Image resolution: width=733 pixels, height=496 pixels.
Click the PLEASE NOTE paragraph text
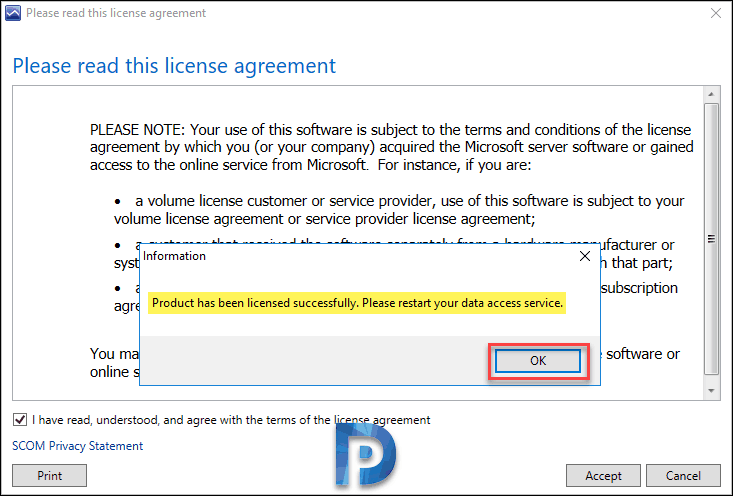pos(392,147)
